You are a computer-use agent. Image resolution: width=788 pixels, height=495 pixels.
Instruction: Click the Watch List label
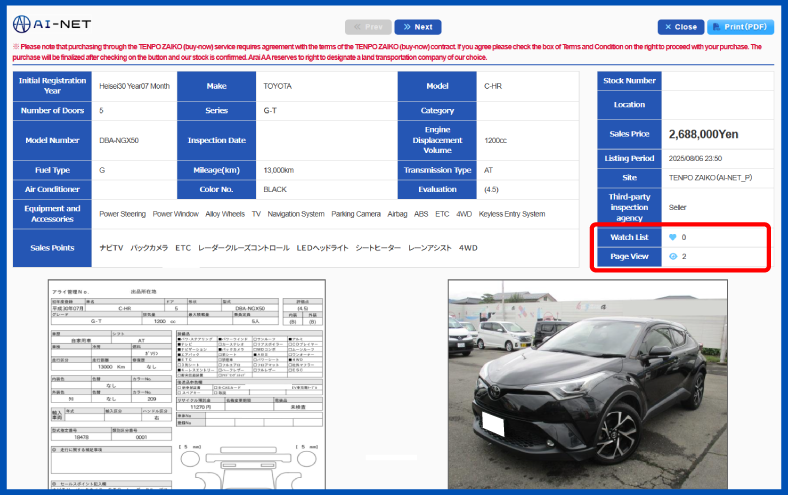(x=629, y=237)
